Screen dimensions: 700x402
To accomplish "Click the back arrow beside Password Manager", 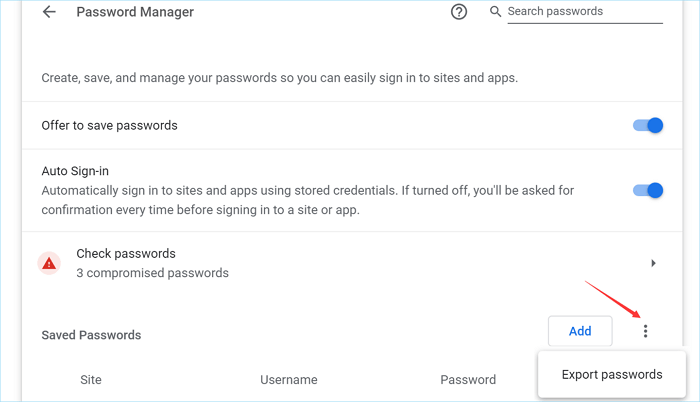I will (x=49, y=13).
